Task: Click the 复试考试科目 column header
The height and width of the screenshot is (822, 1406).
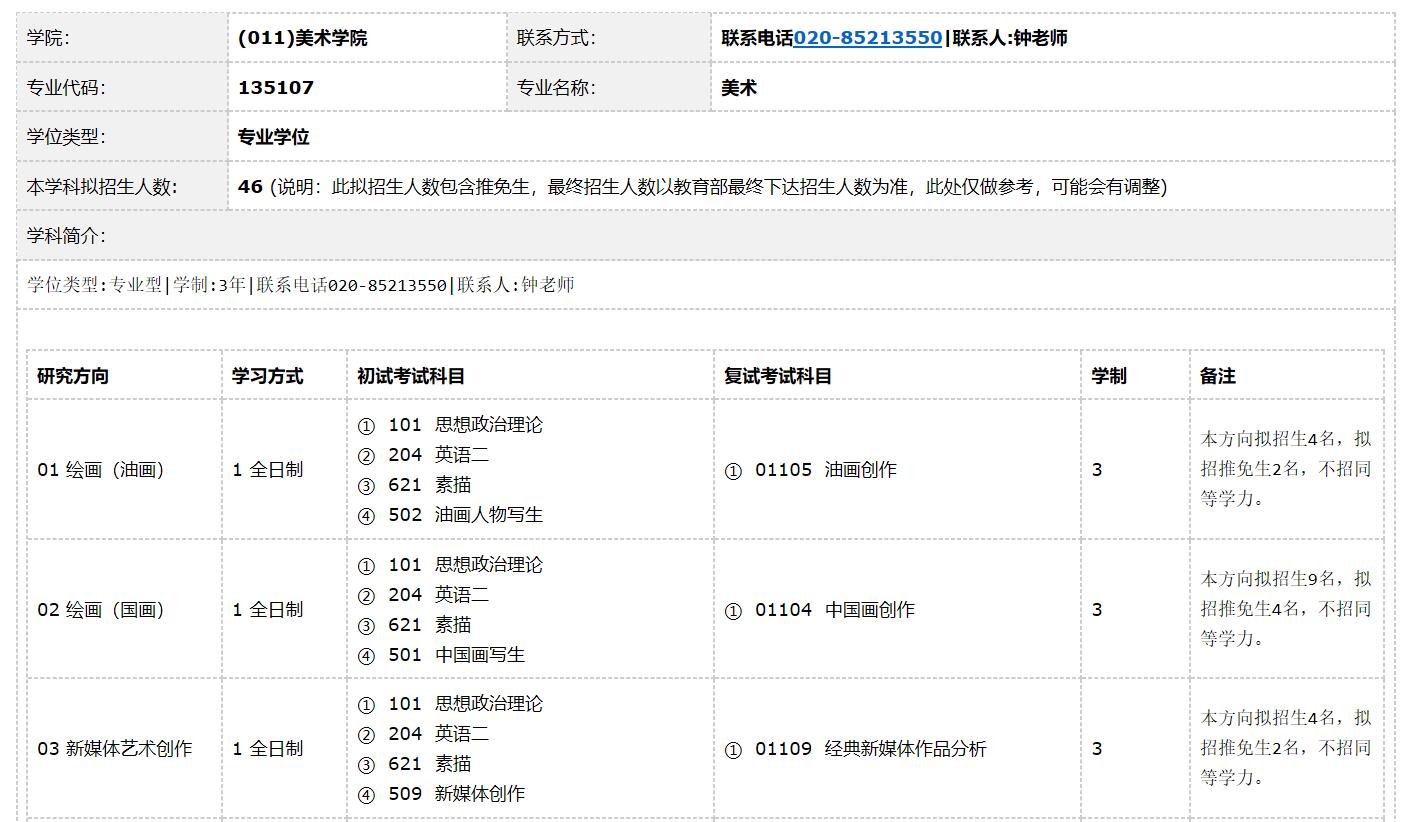Action: pyautogui.click(x=778, y=376)
